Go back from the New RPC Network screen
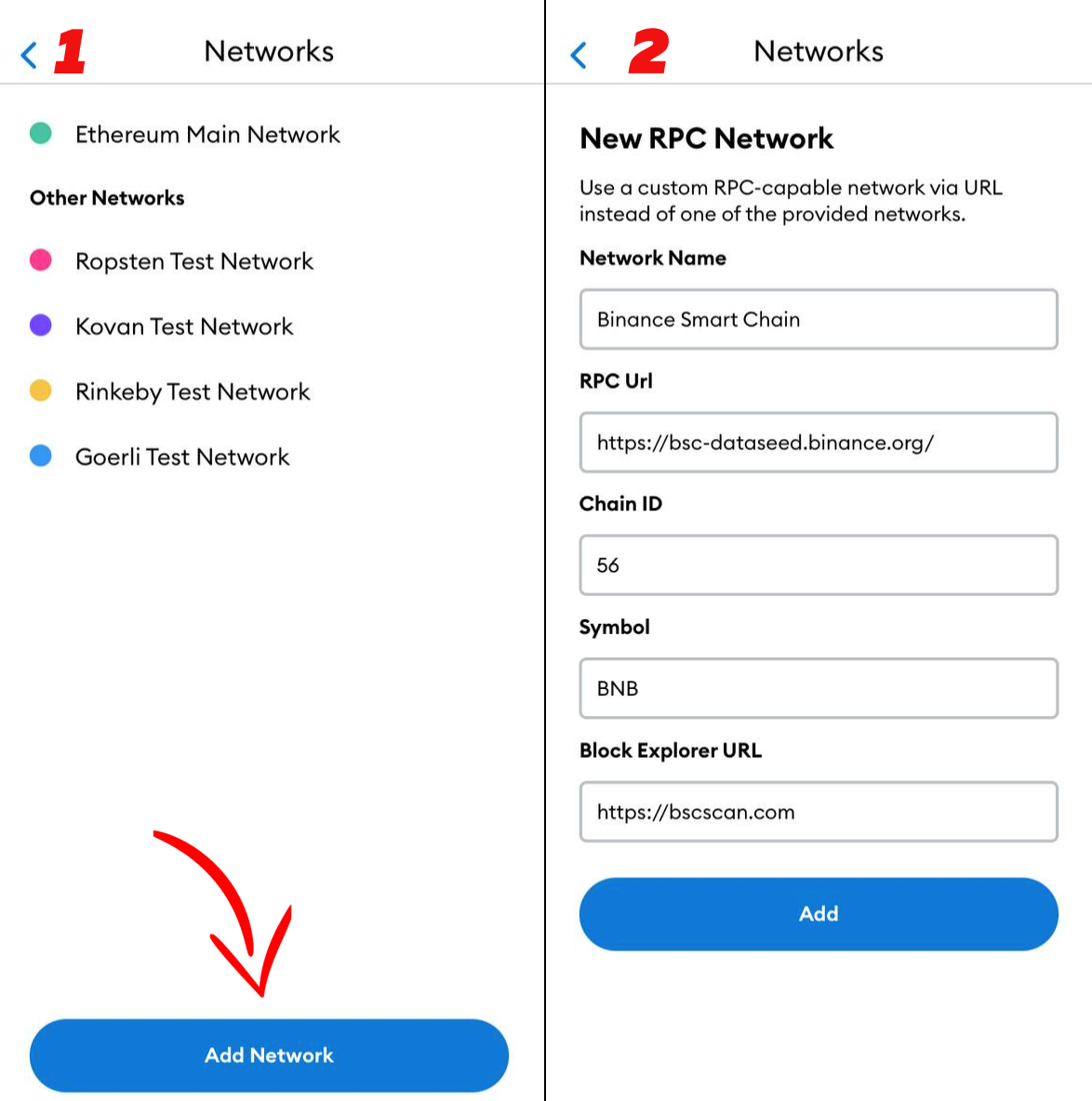 pos(579,54)
